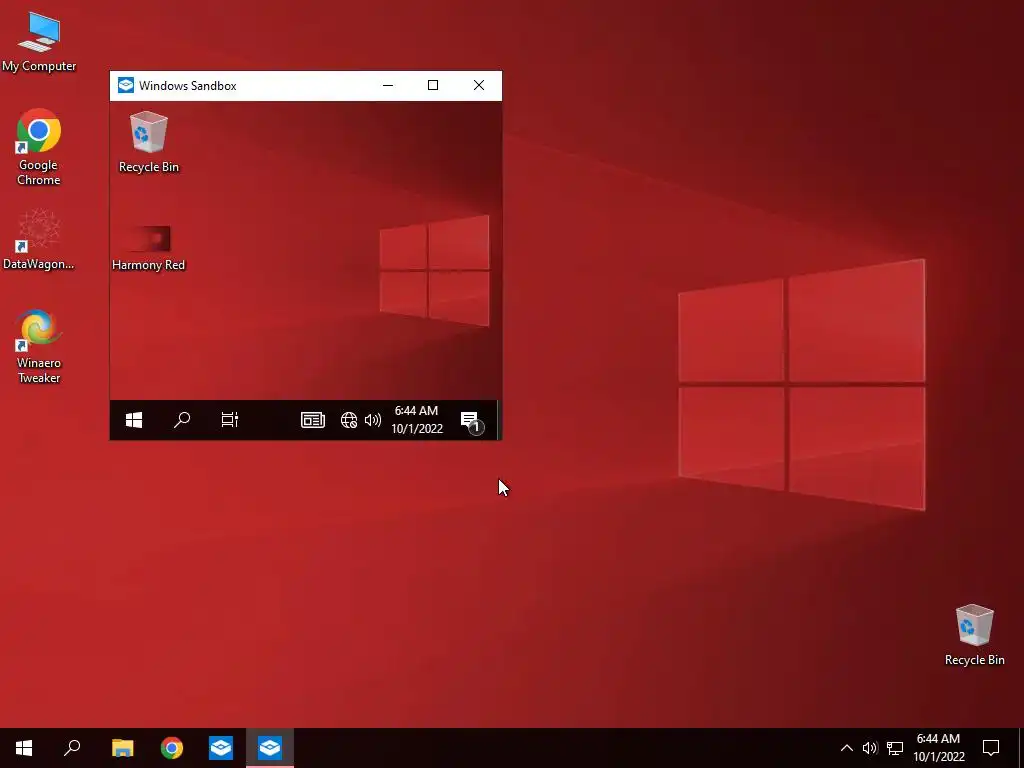The image size is (1024, 768).
Task: Open Sandbox Action Center notification icon
Action: click(472, 421)
